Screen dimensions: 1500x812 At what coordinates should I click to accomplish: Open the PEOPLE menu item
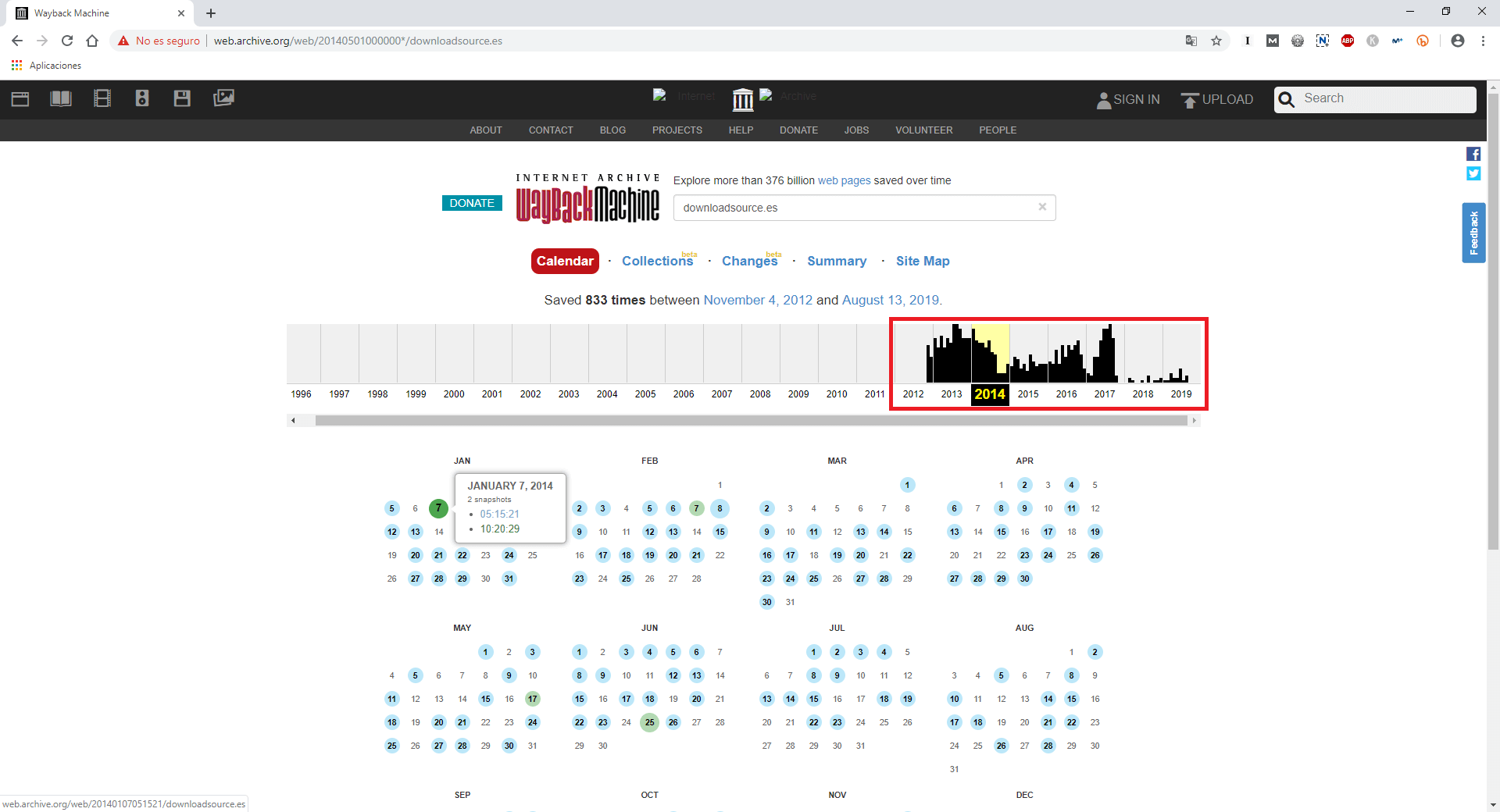click(x=998, y=130)
